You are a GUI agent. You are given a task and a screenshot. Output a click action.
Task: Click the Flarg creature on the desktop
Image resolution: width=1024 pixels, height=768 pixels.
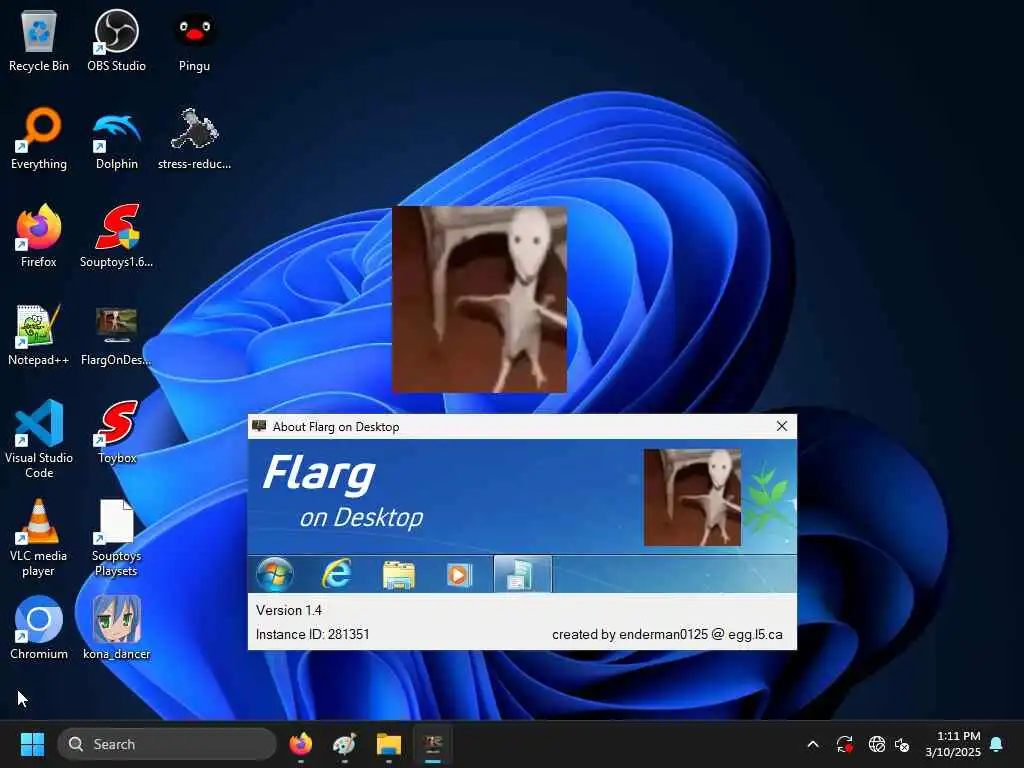479,300
